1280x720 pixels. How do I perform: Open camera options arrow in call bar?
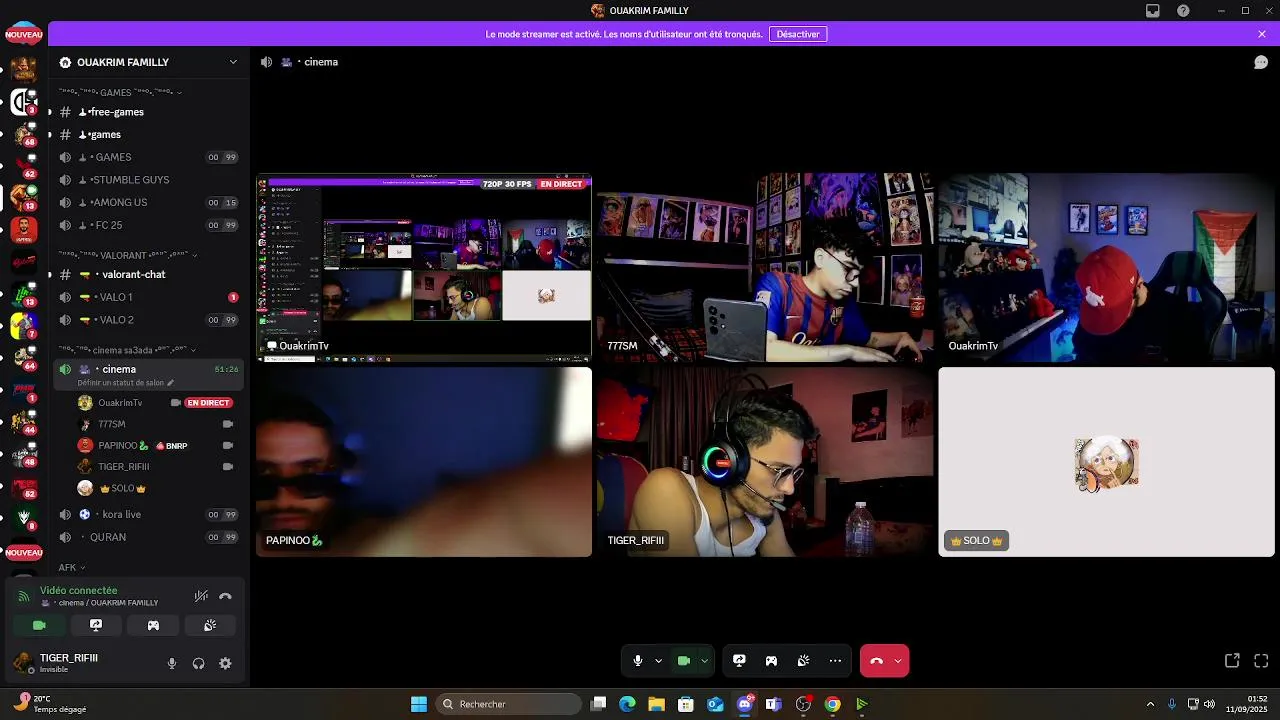click(x=704, y=661)
